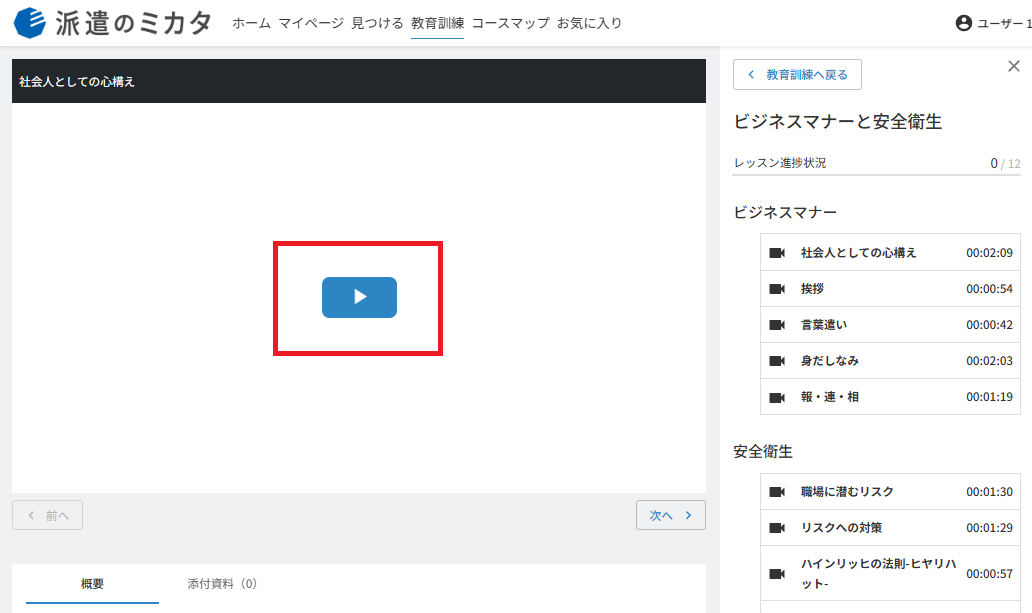This screenshot has width=1032, height=613.
Task: Select the 概要 tab
Action: point(92,583)
